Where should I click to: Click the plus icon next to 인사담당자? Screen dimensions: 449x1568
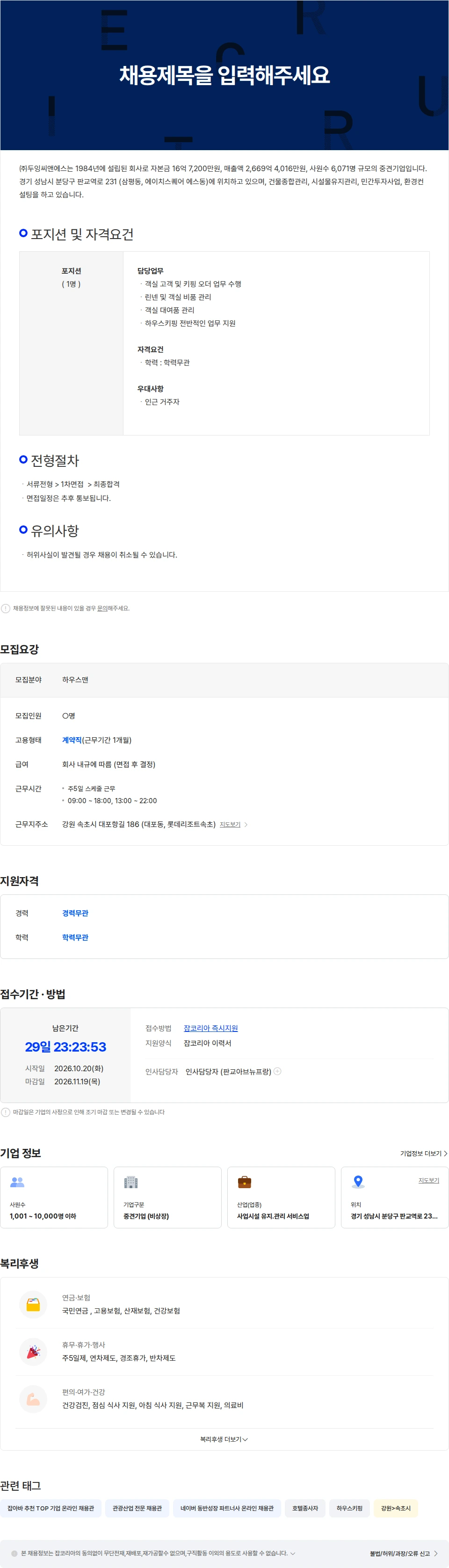coord(277,1071)
